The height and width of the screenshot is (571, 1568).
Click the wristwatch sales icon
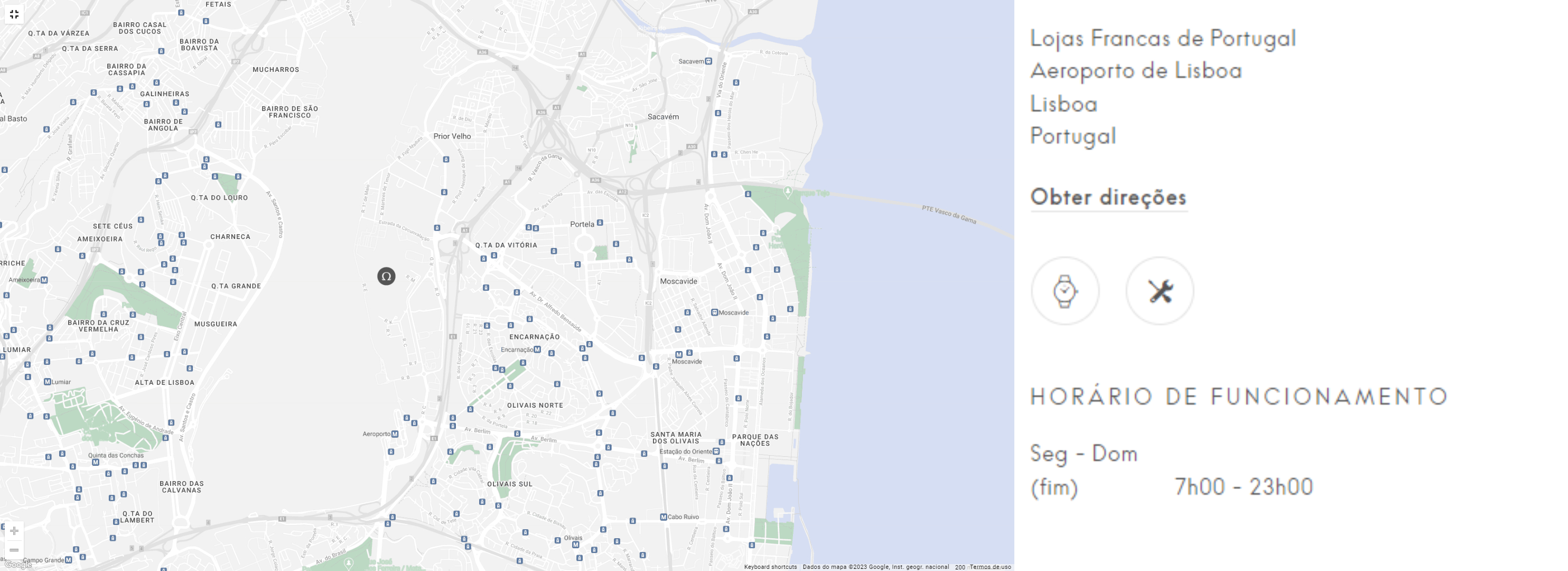(1065, 291)
